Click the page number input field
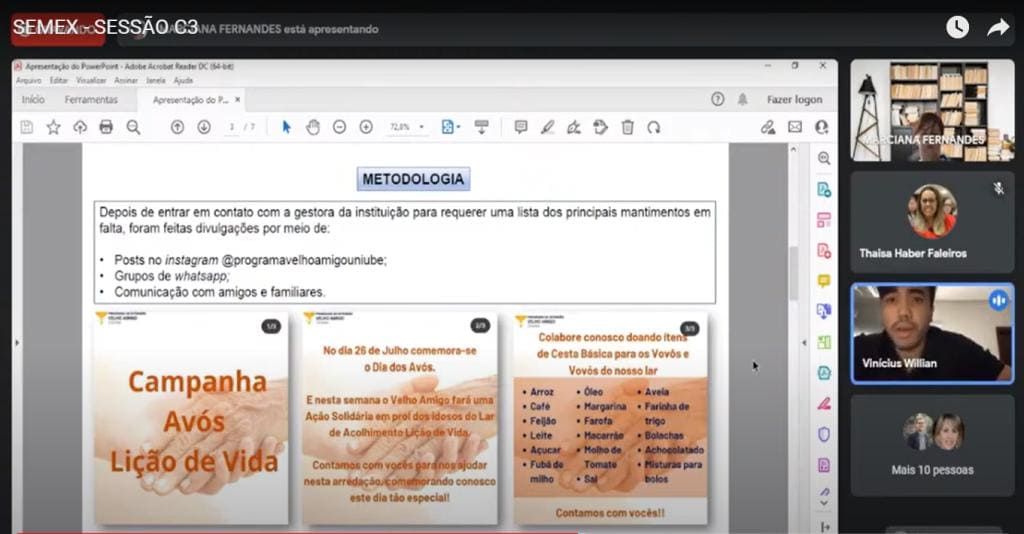Image resolution: width=1024 pixels, height=534 pixels. click(231, 127)
